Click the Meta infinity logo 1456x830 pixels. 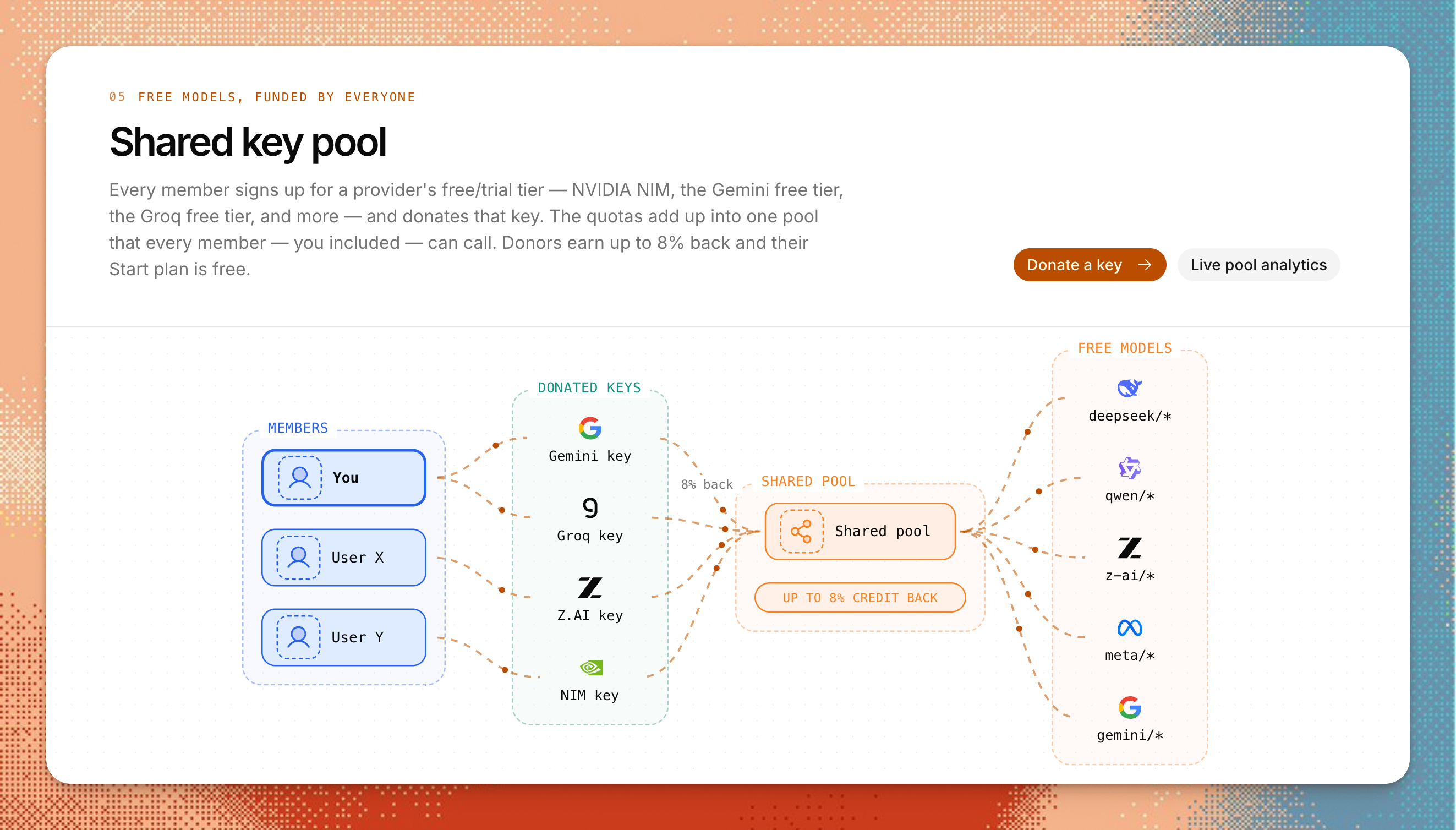point(1130,627)
